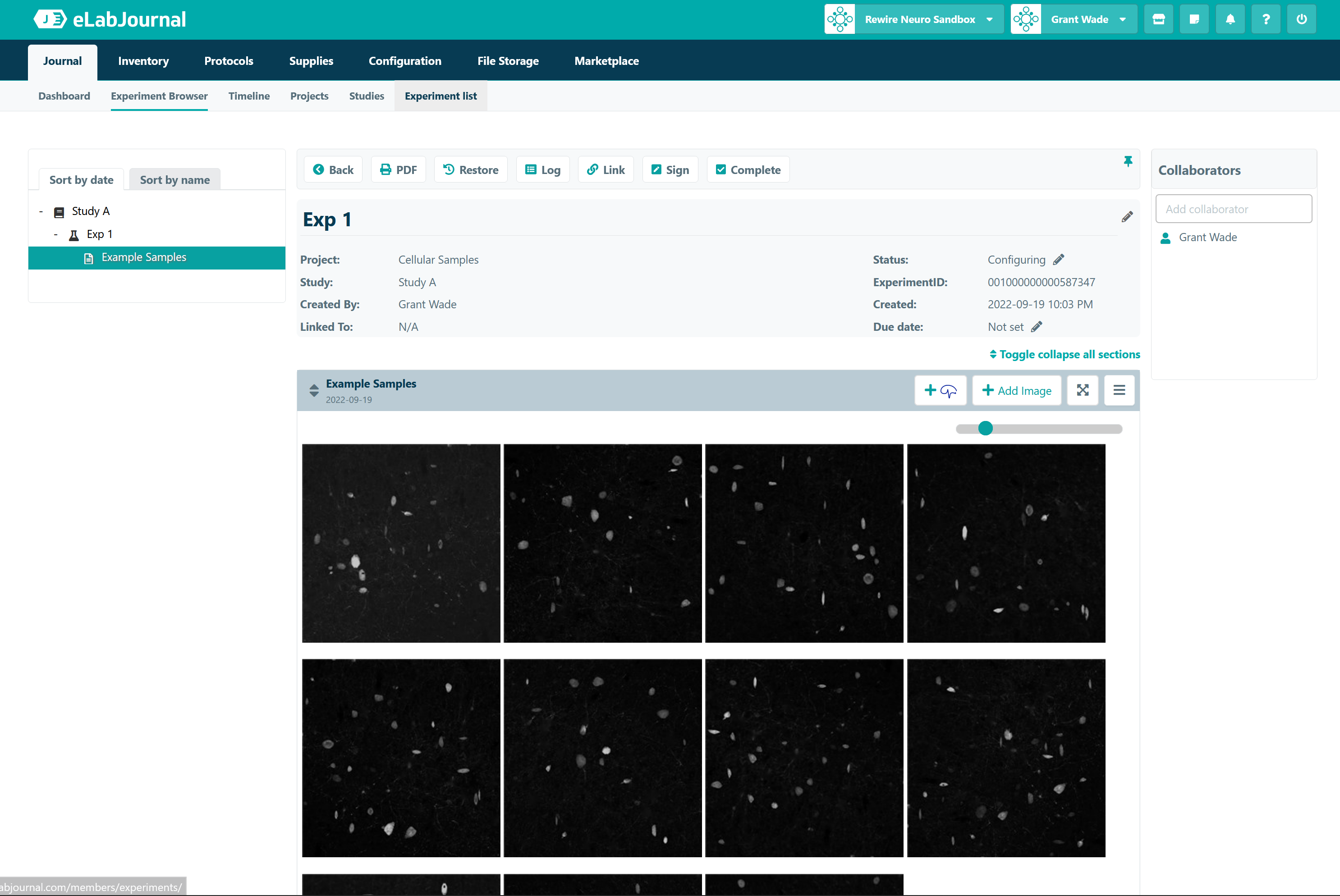Click the Rewire Neuro Sandbox group logo
Viewport: 1340px width, 896px height.
point(840,19)
